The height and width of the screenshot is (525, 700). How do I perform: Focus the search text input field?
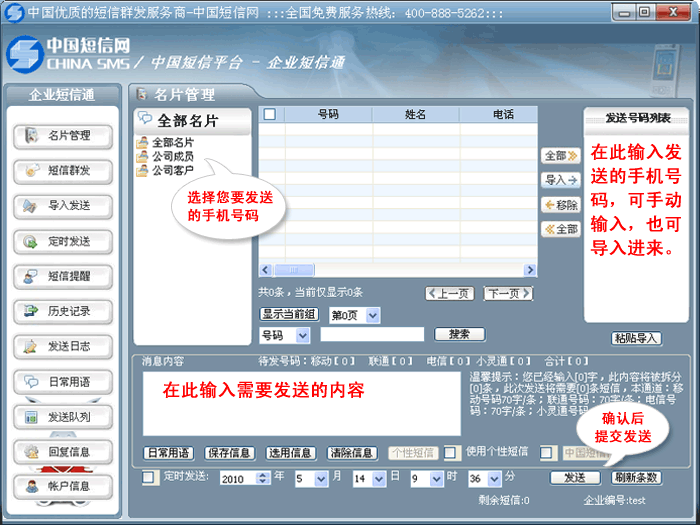coord(372,334)
